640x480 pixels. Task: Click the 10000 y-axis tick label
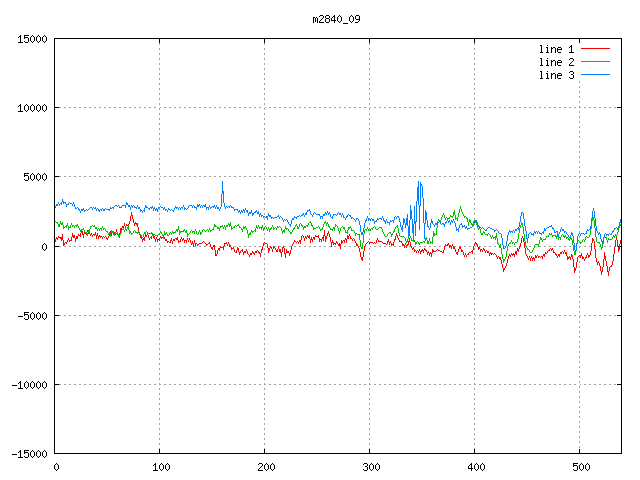(x=31, y=108)
